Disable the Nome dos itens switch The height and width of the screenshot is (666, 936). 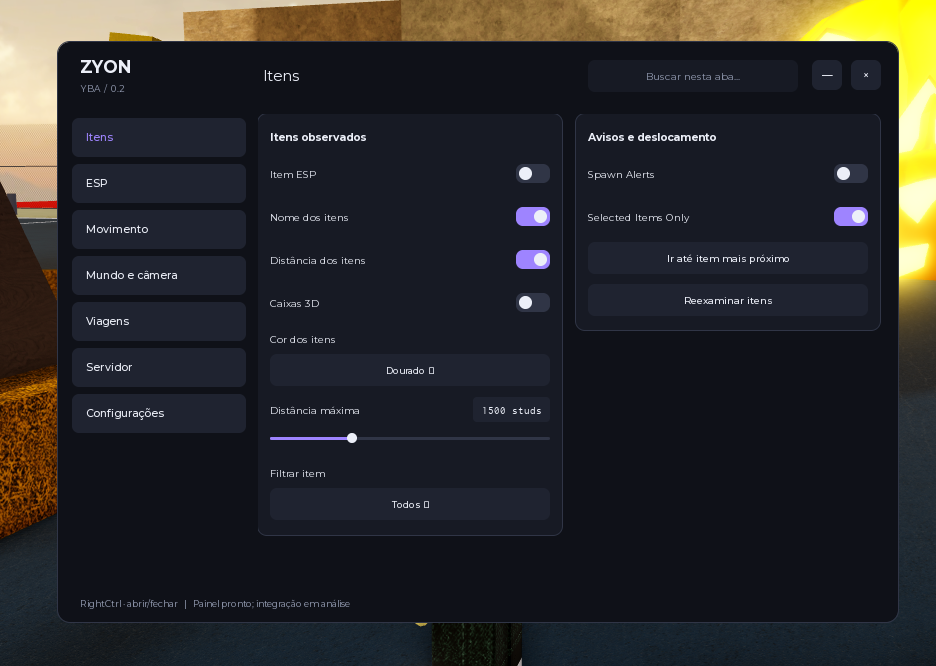(x=532, y=217)
